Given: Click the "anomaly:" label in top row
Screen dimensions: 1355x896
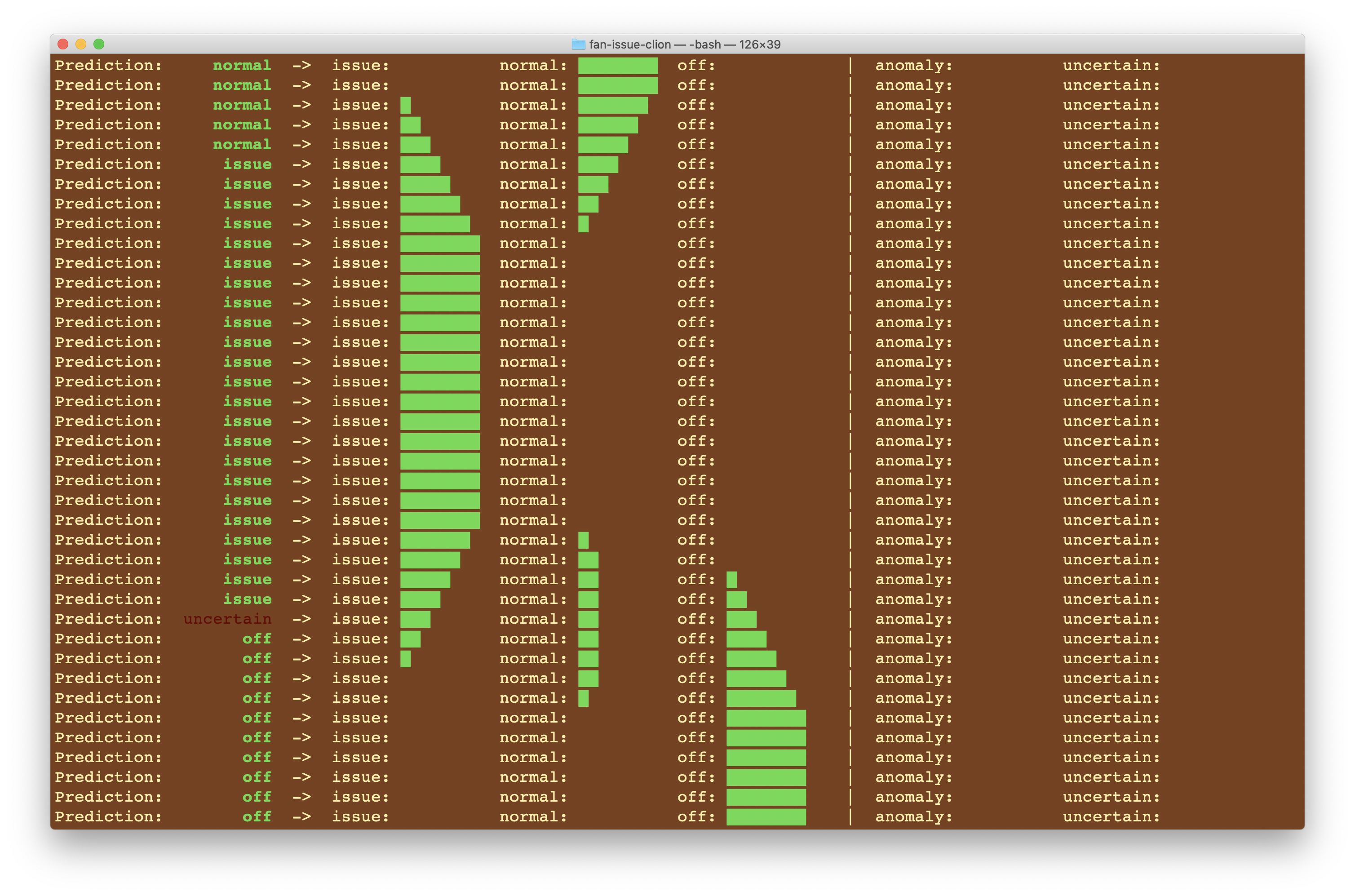Looking at the screenshot, I should click(913, 66).
